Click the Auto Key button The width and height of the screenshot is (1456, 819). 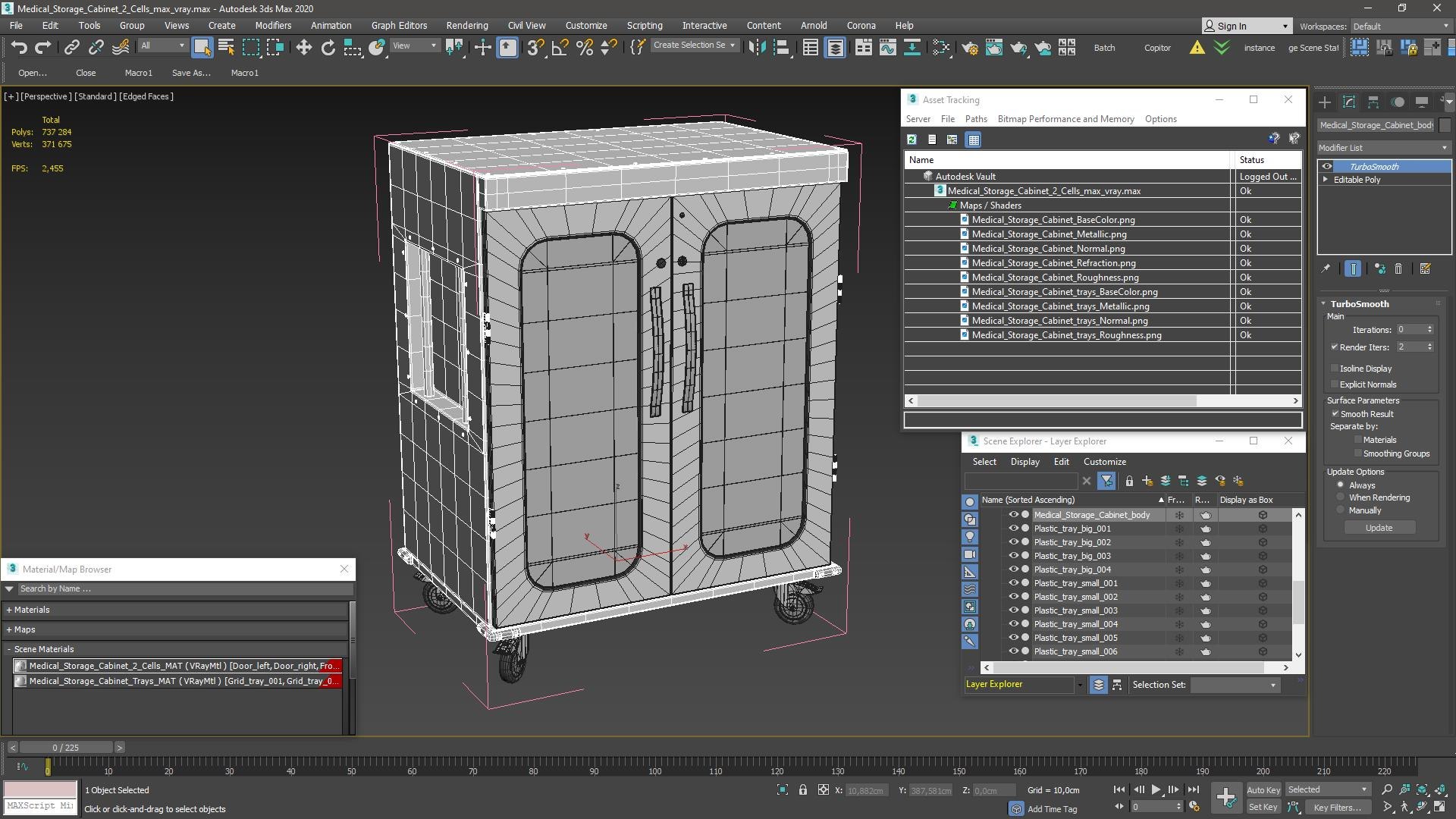[x=1263, y=790]
